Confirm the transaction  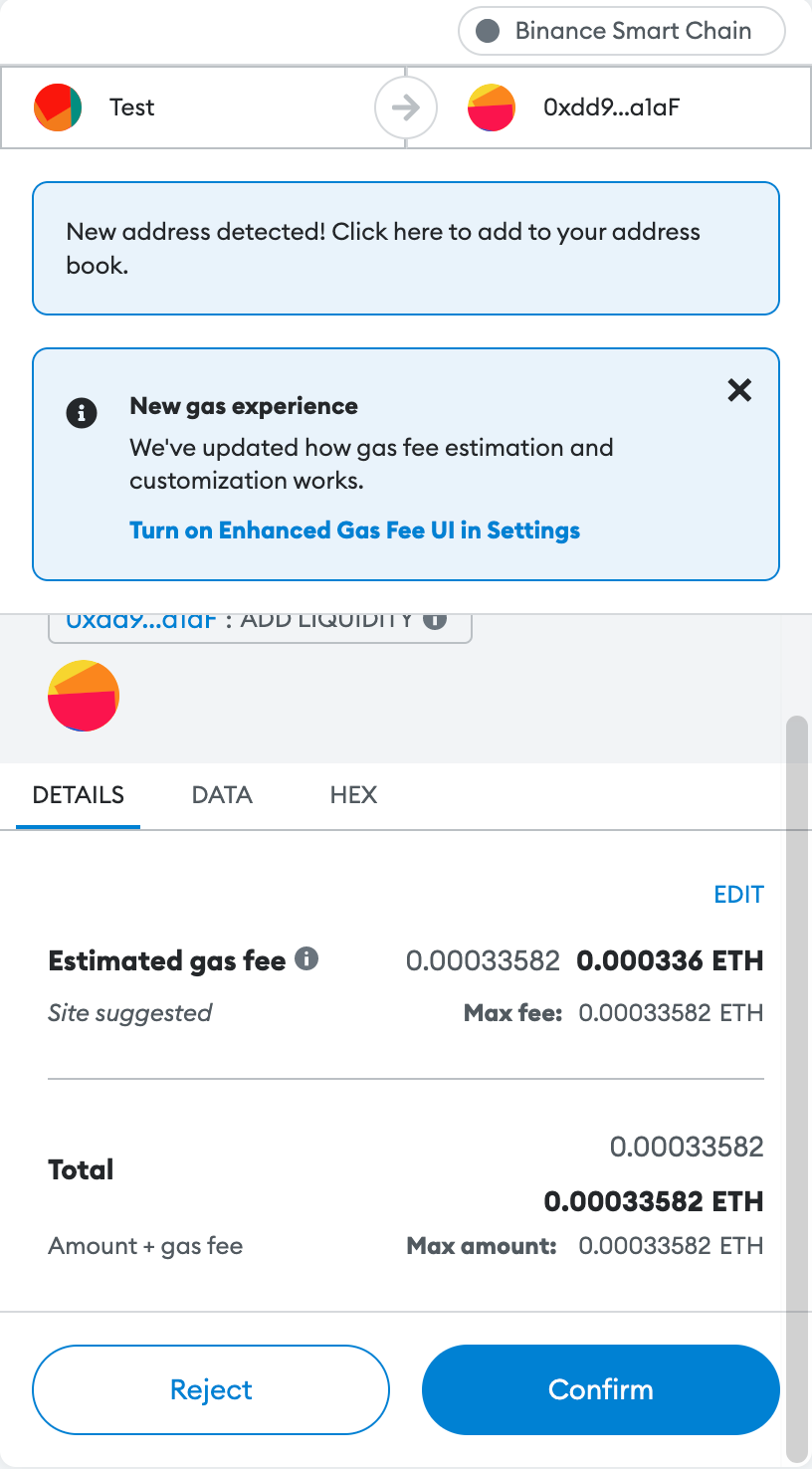coord(600,1389)
